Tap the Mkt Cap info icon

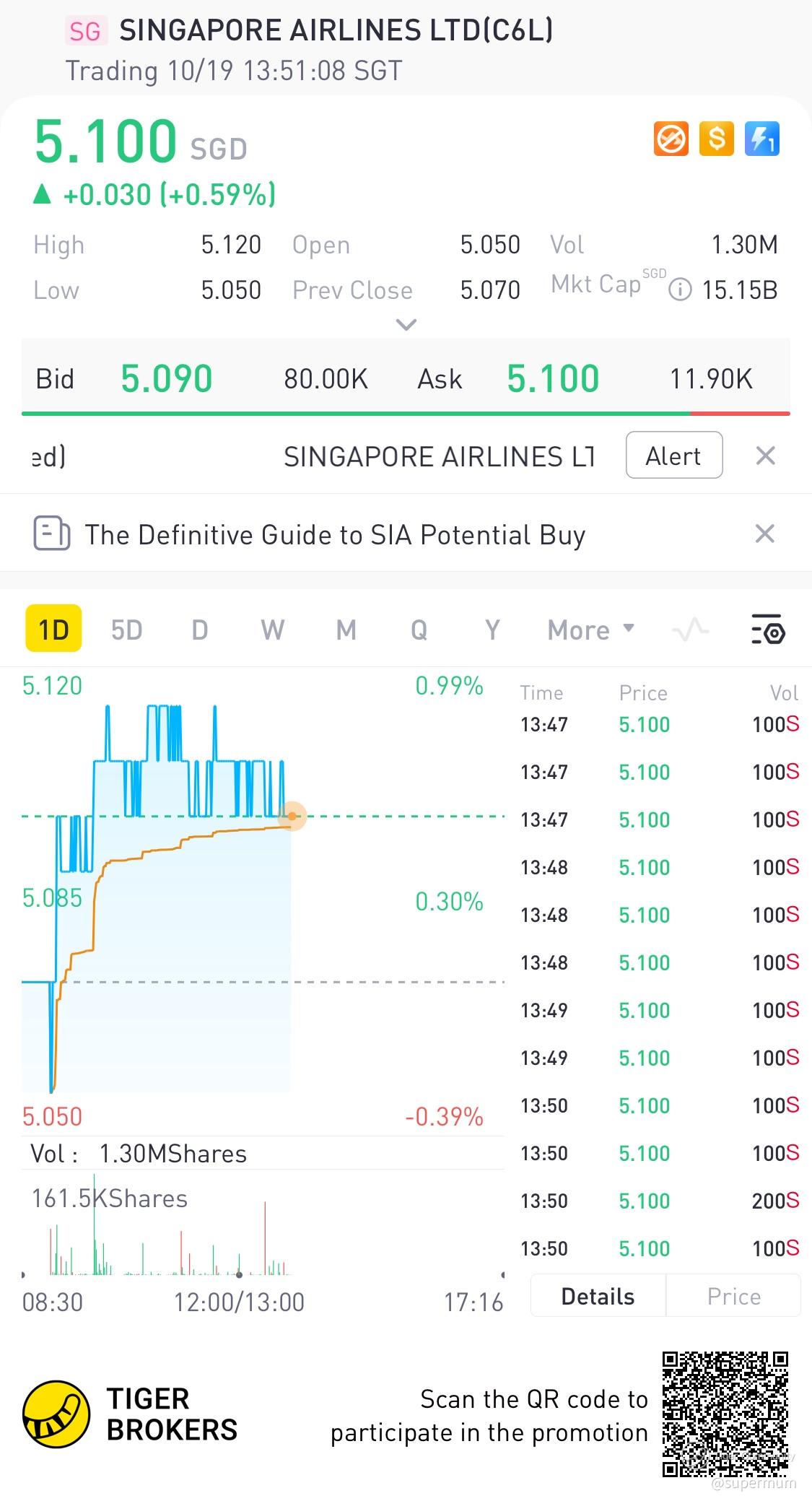click(x=680, y=290)
